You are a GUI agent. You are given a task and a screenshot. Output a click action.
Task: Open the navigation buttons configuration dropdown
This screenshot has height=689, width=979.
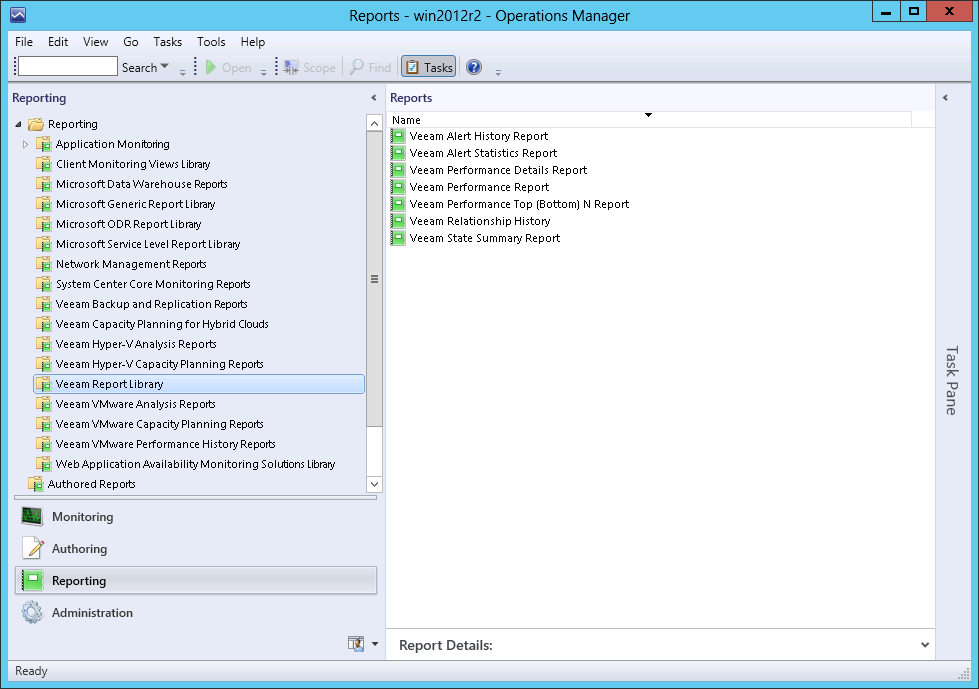(x=375, y=643)
